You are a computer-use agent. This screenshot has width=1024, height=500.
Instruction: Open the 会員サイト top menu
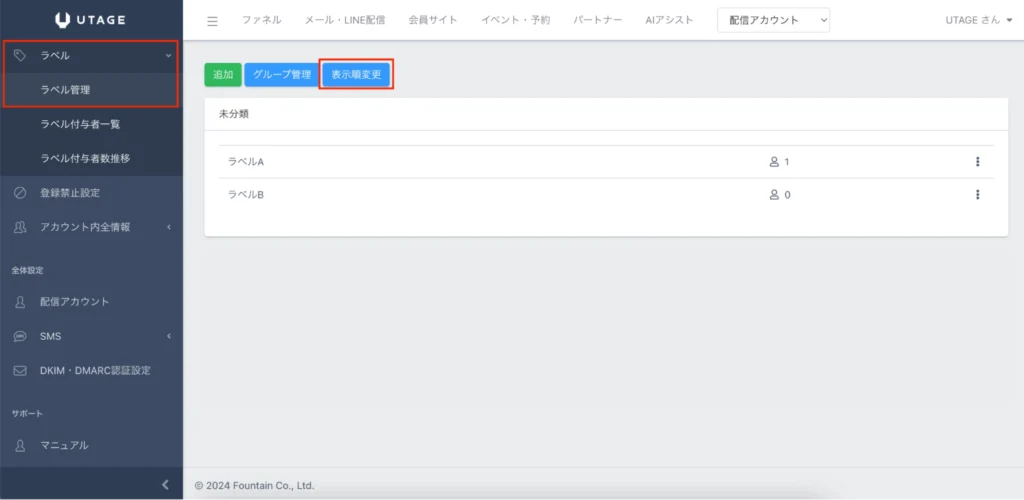point(433,20)
